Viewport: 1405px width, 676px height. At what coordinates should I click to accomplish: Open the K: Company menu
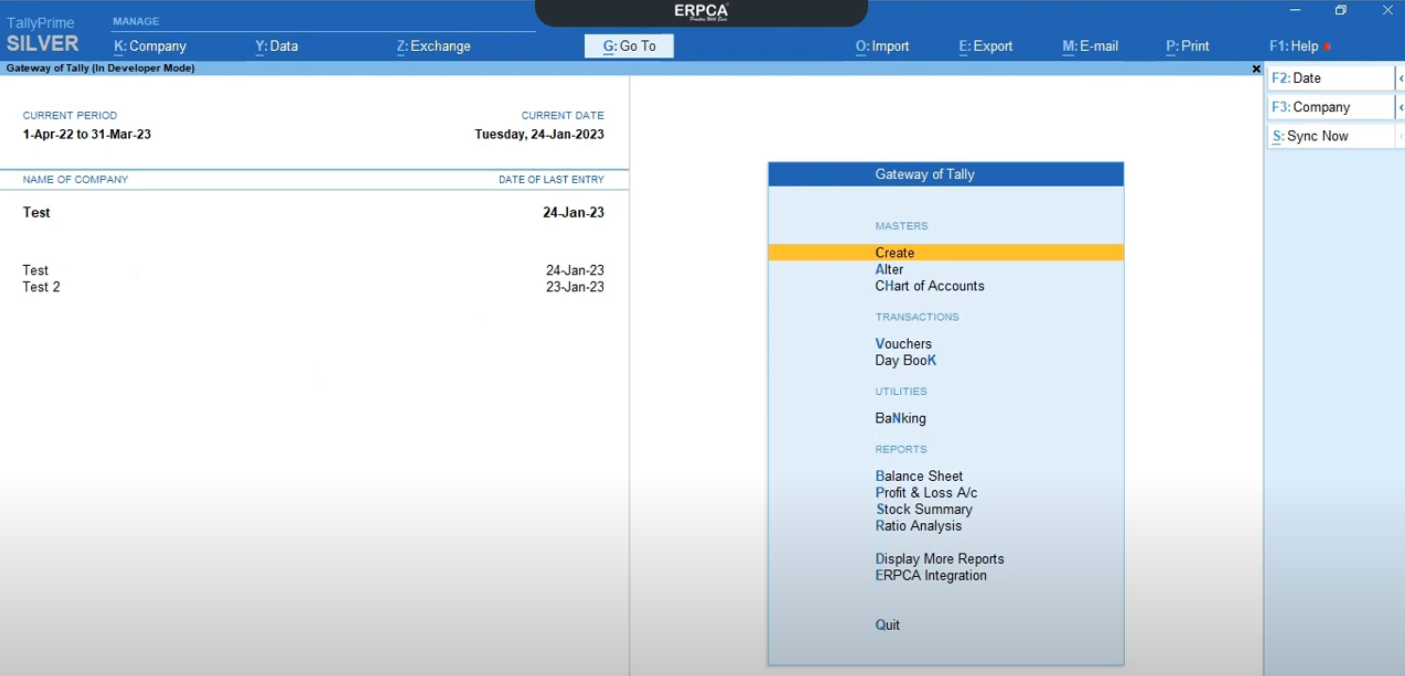pyautogui.click(x=150, y=46)
